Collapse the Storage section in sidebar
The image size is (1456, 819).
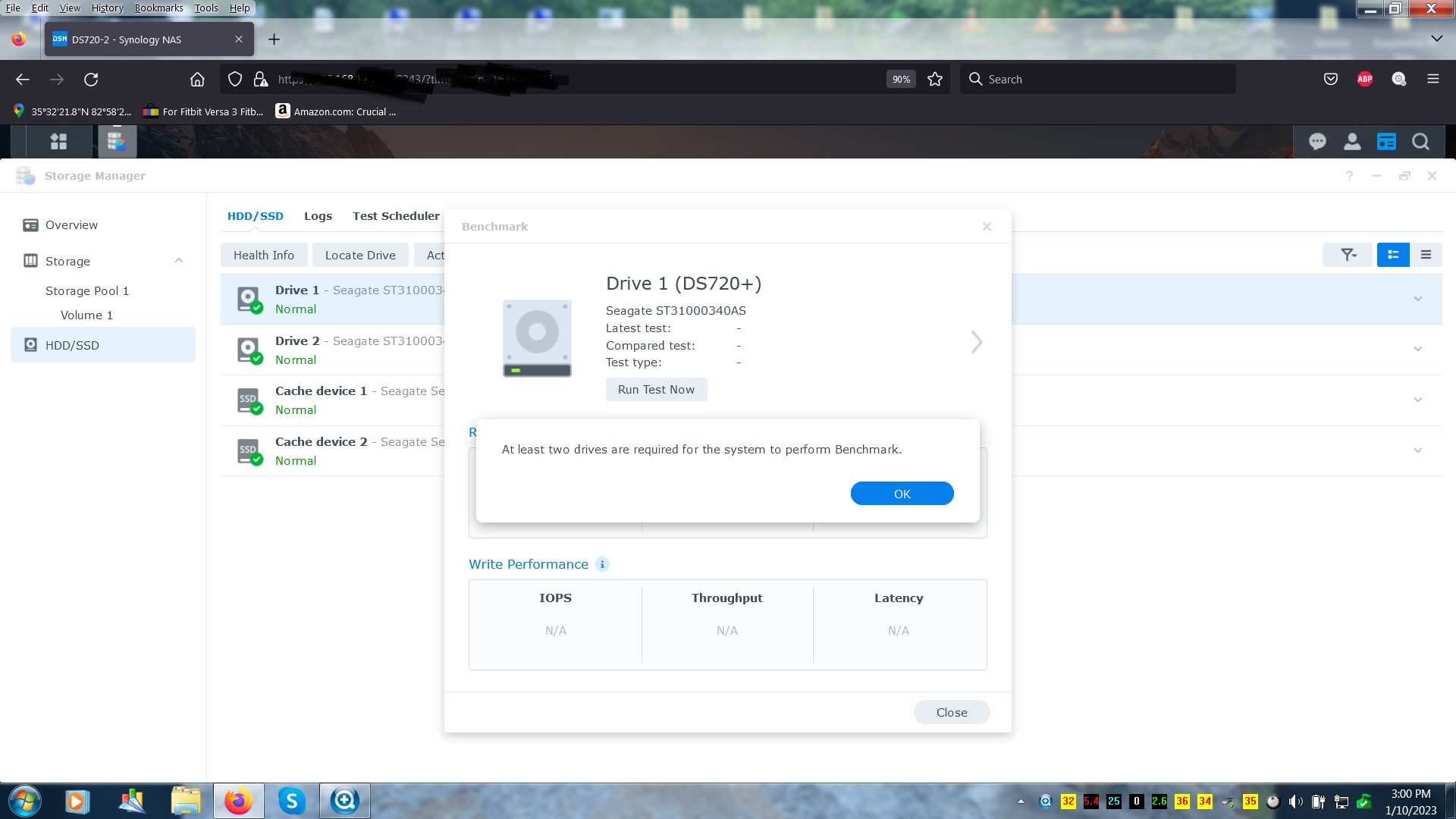click(x=179, y=260)
